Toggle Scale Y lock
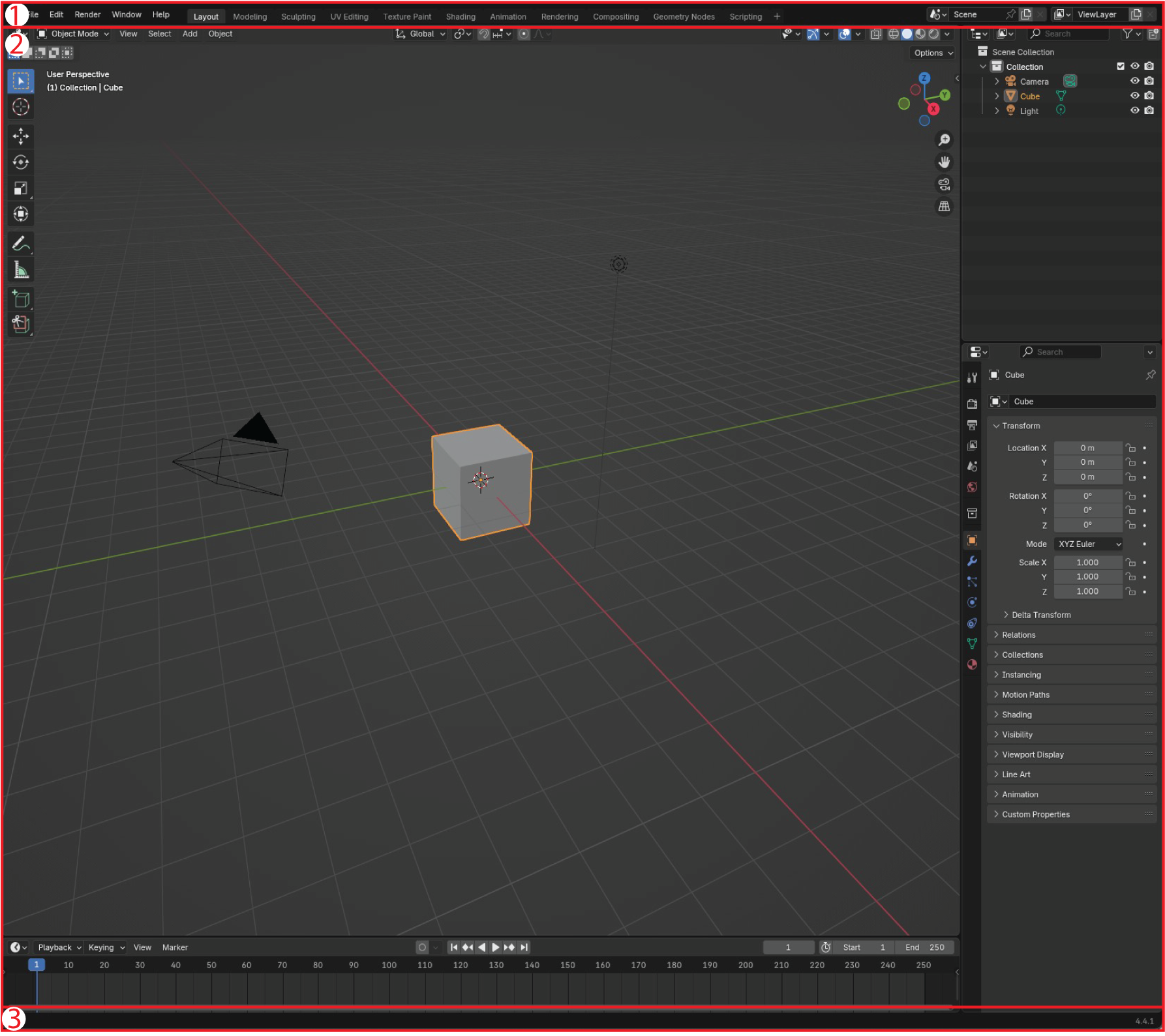The width and height of the screenshot is (1165, 1036). tap(1131, 578)
